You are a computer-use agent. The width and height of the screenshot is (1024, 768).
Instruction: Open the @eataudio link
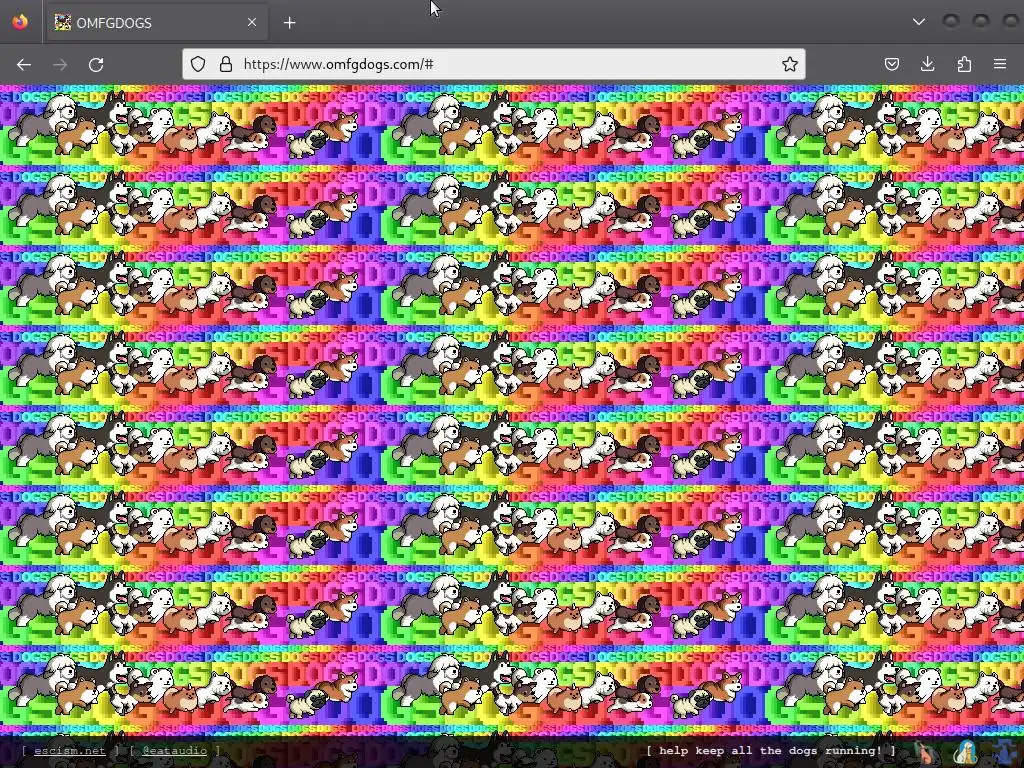174,751
